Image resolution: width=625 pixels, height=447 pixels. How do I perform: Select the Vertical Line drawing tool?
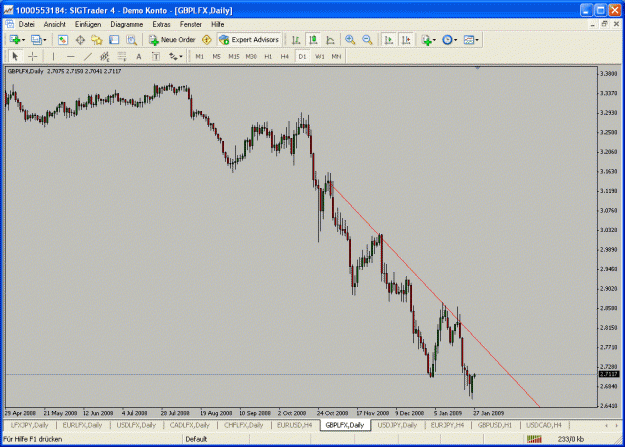(x=53, y=57)
